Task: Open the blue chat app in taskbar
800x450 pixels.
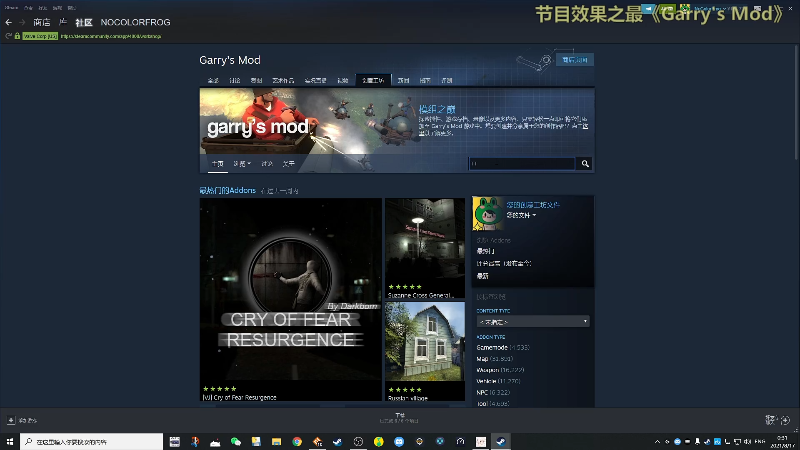Action: (399, 441)
